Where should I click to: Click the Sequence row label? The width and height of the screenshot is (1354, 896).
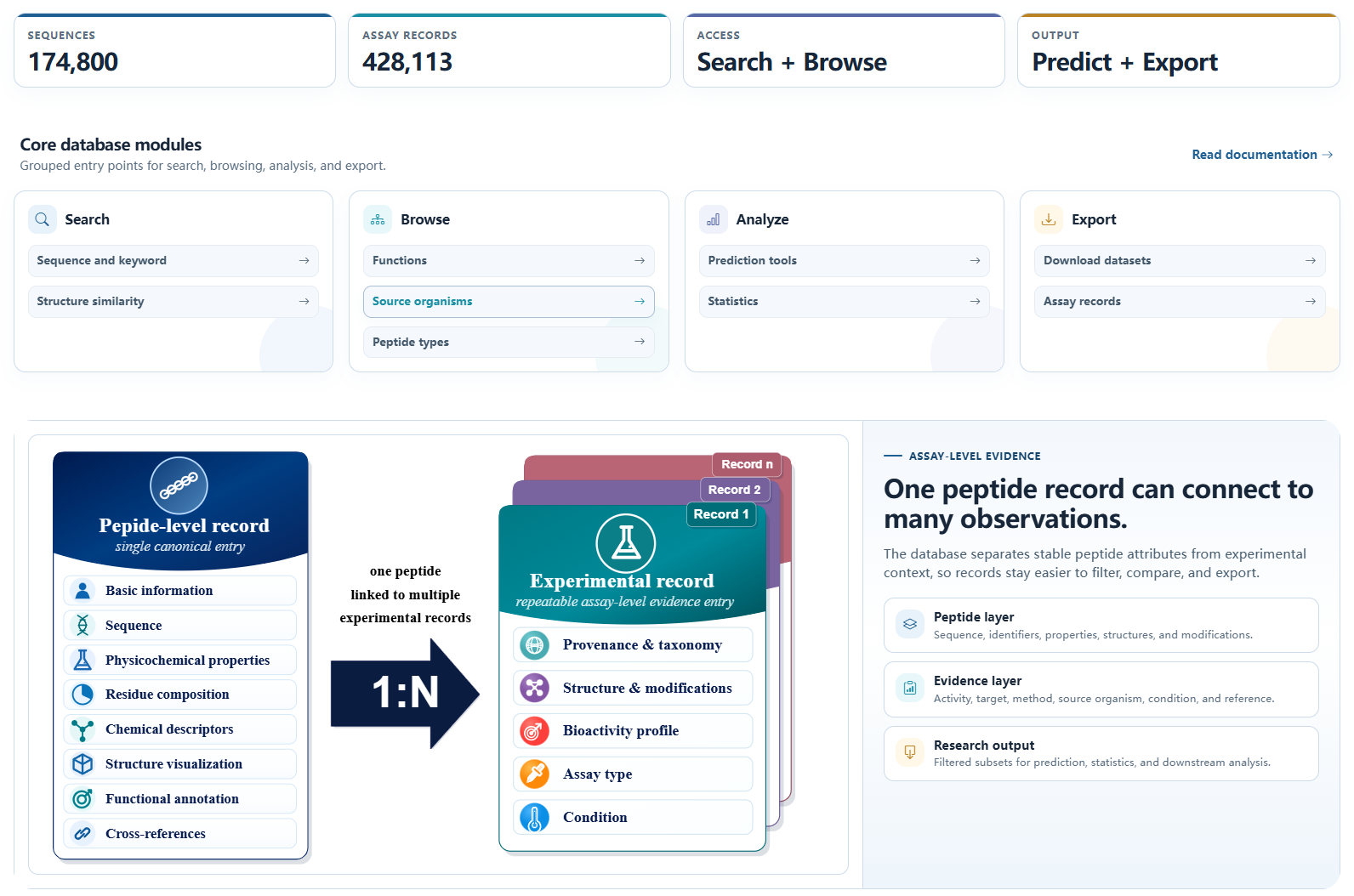point(134,626)
